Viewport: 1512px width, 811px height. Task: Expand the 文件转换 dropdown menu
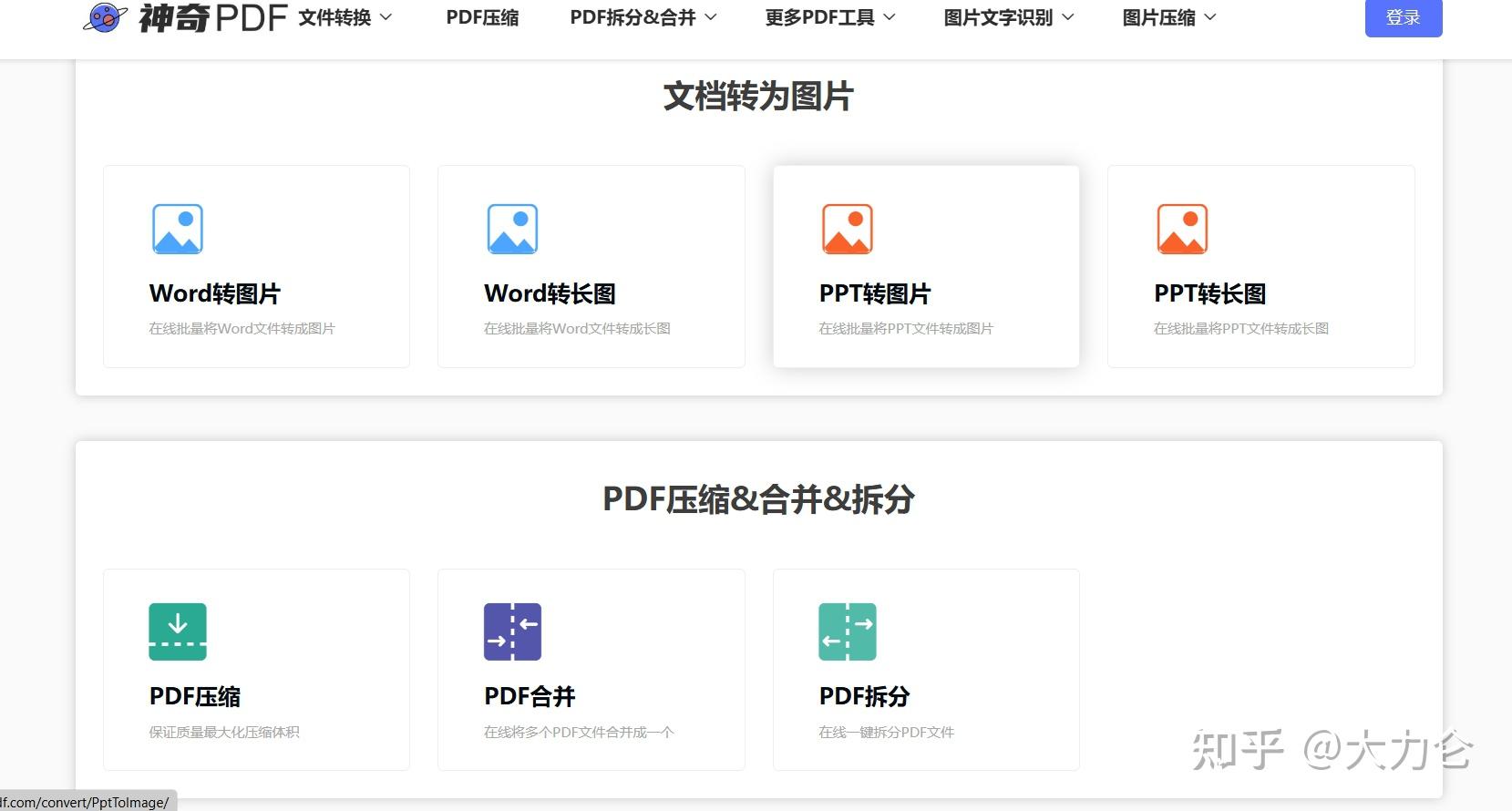pos(345,17)
